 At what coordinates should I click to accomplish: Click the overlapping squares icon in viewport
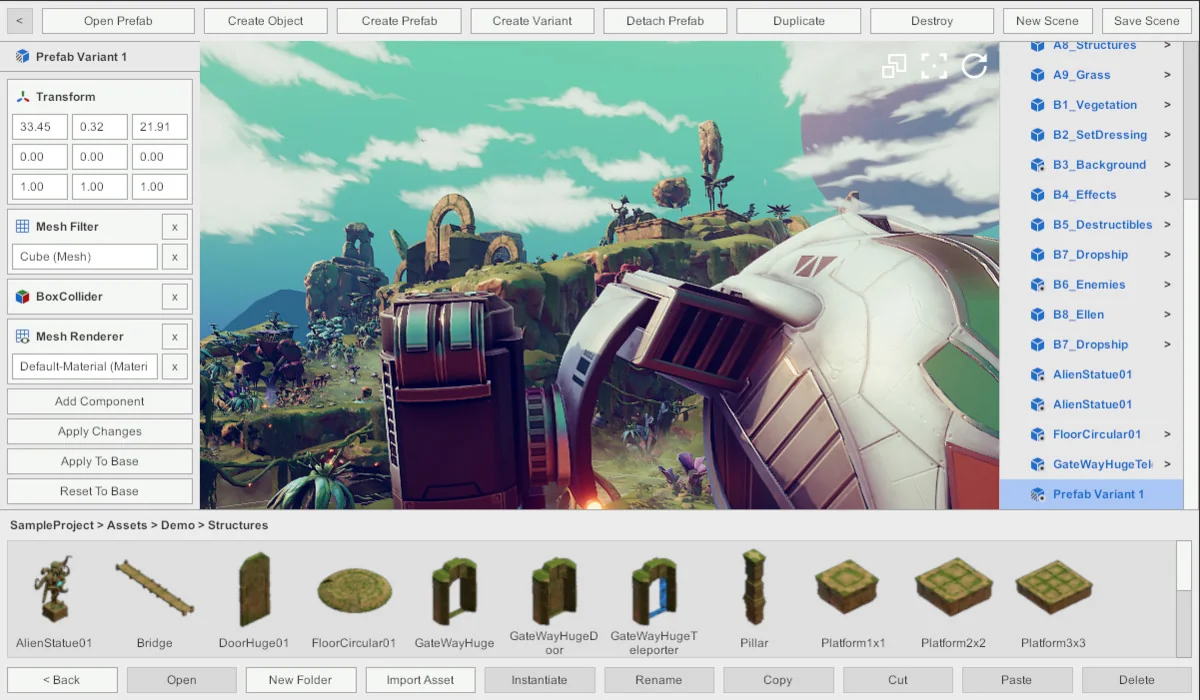[x=894, y=66]
